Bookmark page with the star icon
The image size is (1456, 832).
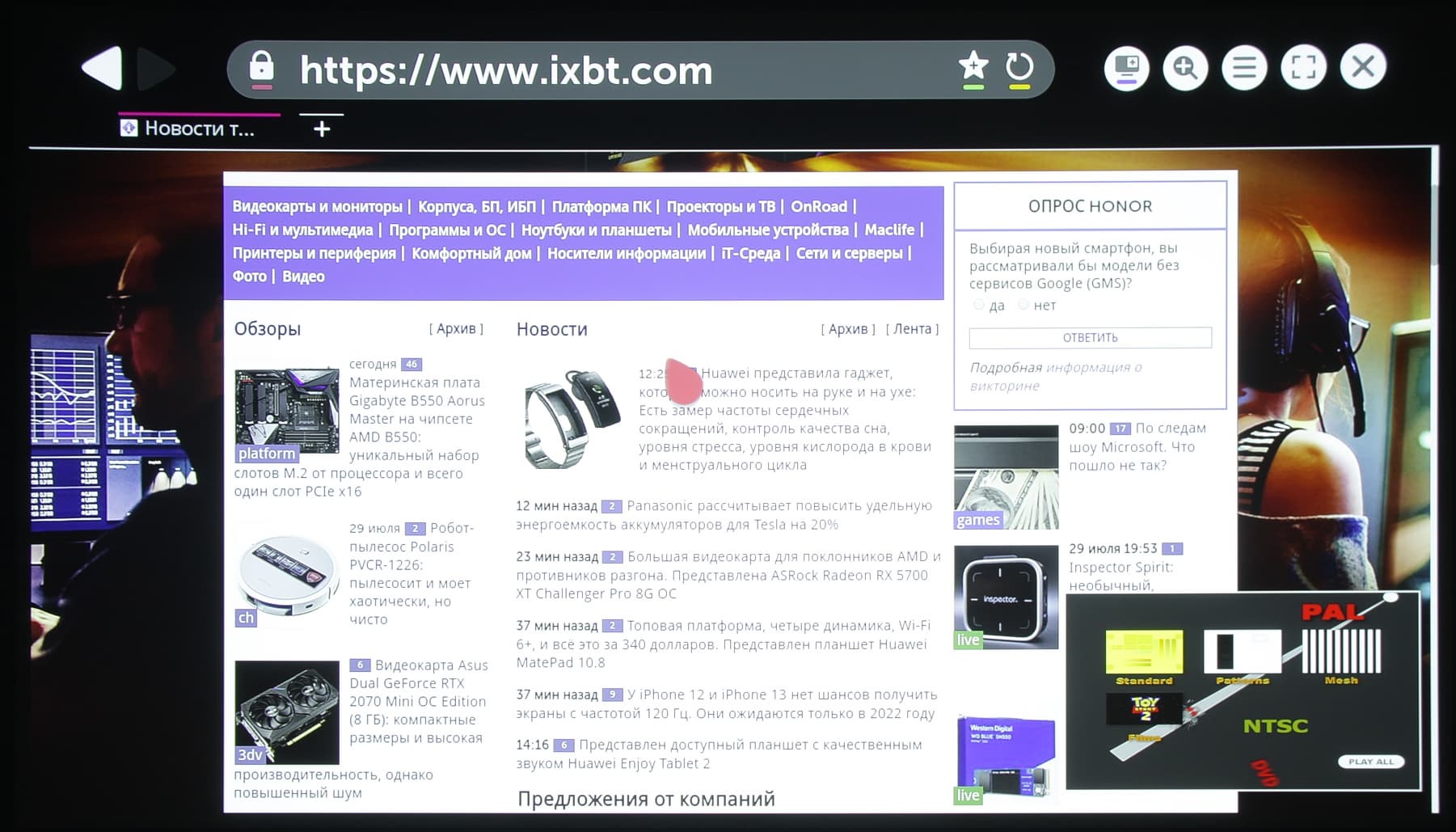pos(973,69)
